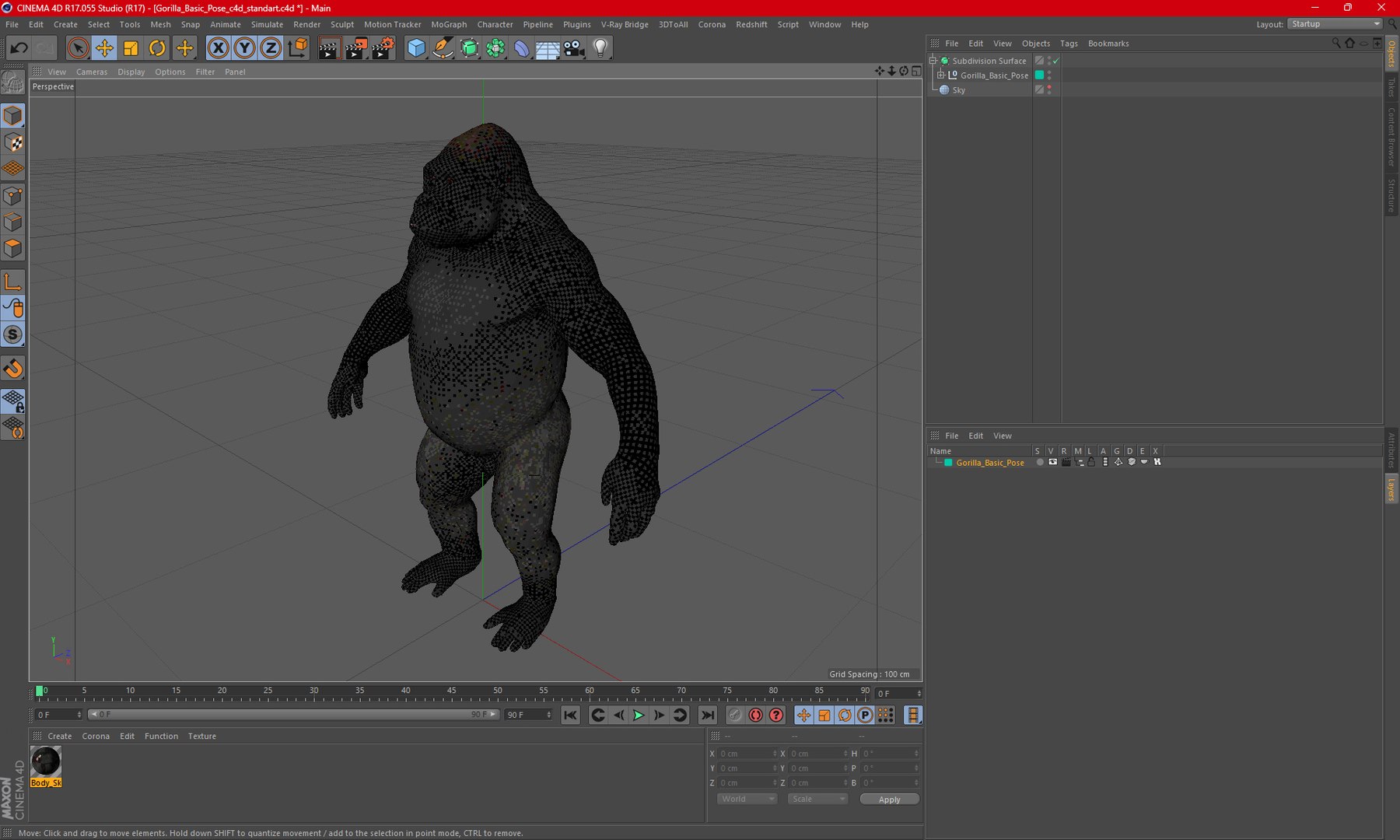Click the end frame 90 F field
This screenshot has height=840, width=1400.
[528, 715]
